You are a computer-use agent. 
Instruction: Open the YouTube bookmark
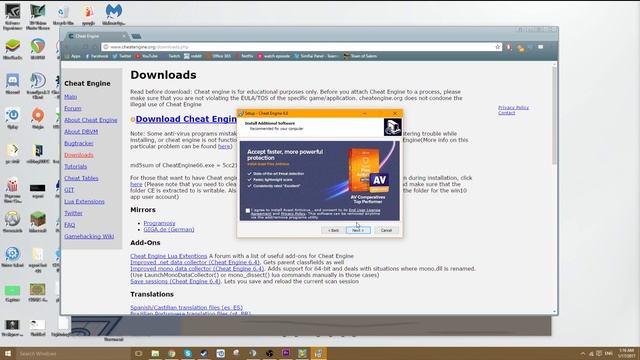point(147,56)
